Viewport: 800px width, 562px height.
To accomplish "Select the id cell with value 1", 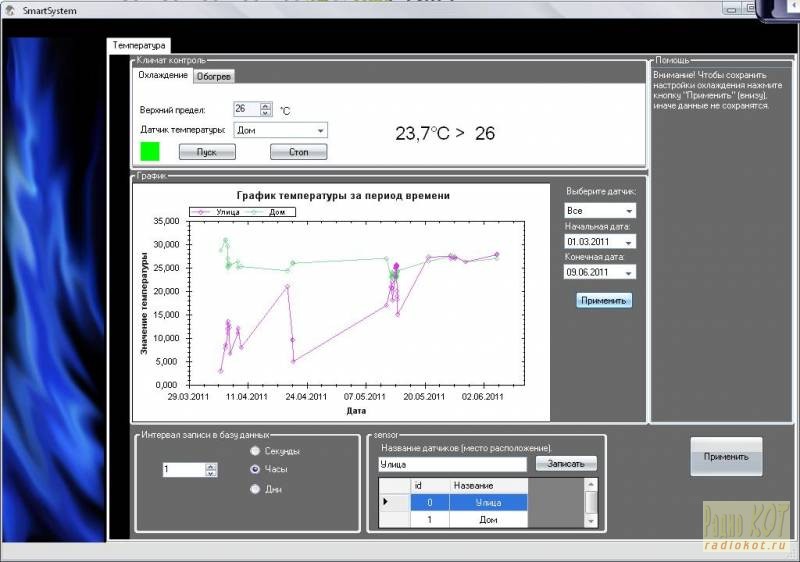I will (x=430, y=519).
